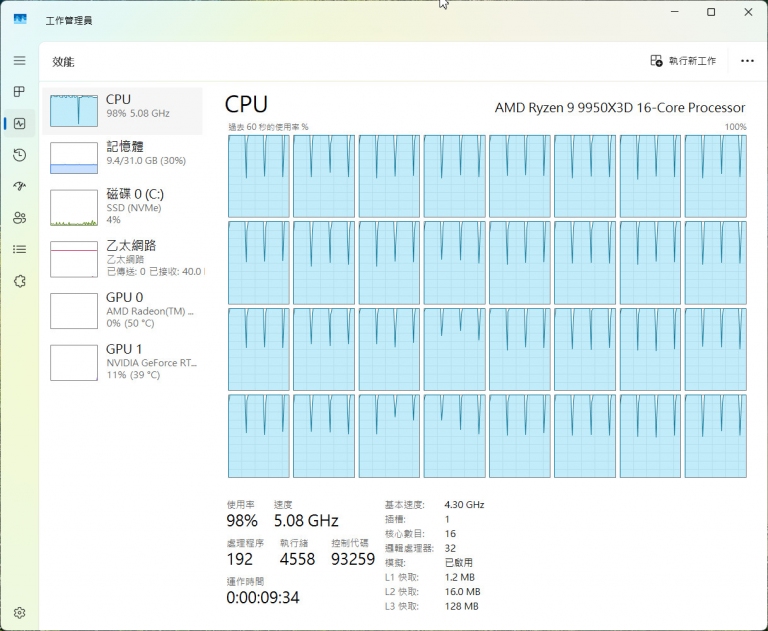Open Settings gear at sidebar bottom
This screenshot has height=631, width=768.
click(19, 612)
